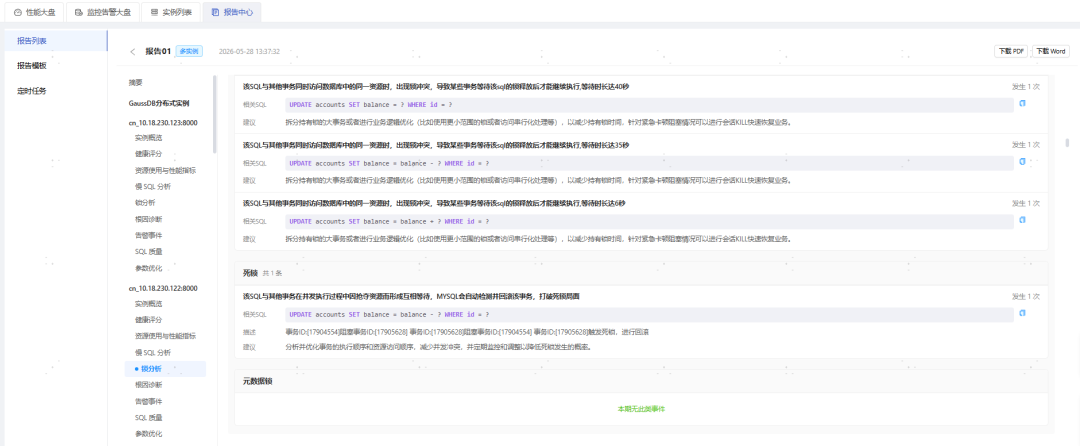The image size is (1080, 446).
Task: Copy the SQL of the 6秒 lock wait entry
Action: 1023,220
